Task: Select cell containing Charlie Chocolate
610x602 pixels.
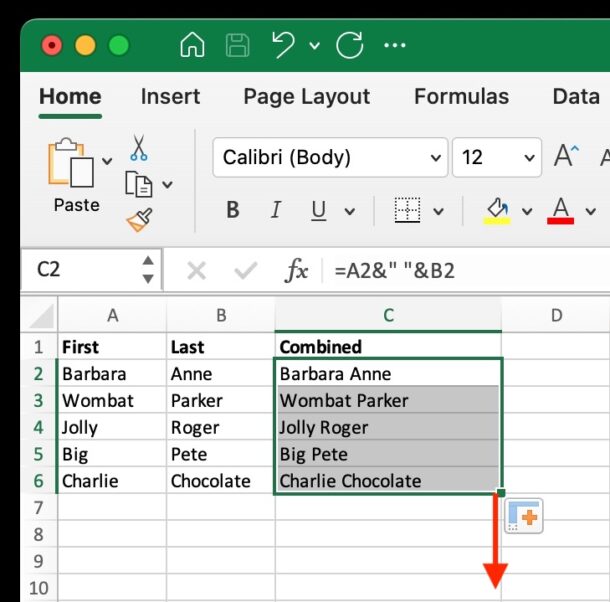Action: point(388,481)
